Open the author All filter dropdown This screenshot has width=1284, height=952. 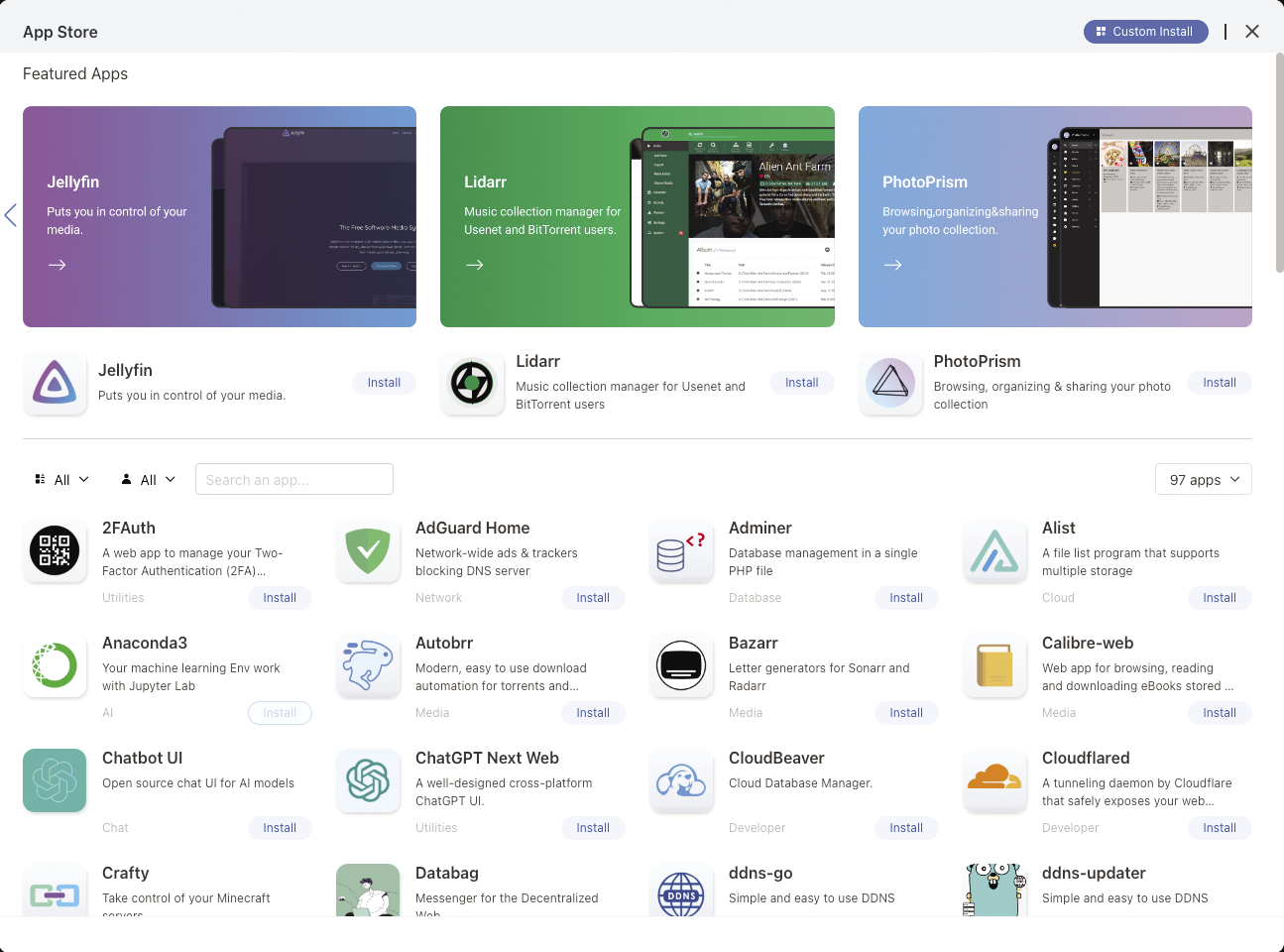[x=148, y=479]
